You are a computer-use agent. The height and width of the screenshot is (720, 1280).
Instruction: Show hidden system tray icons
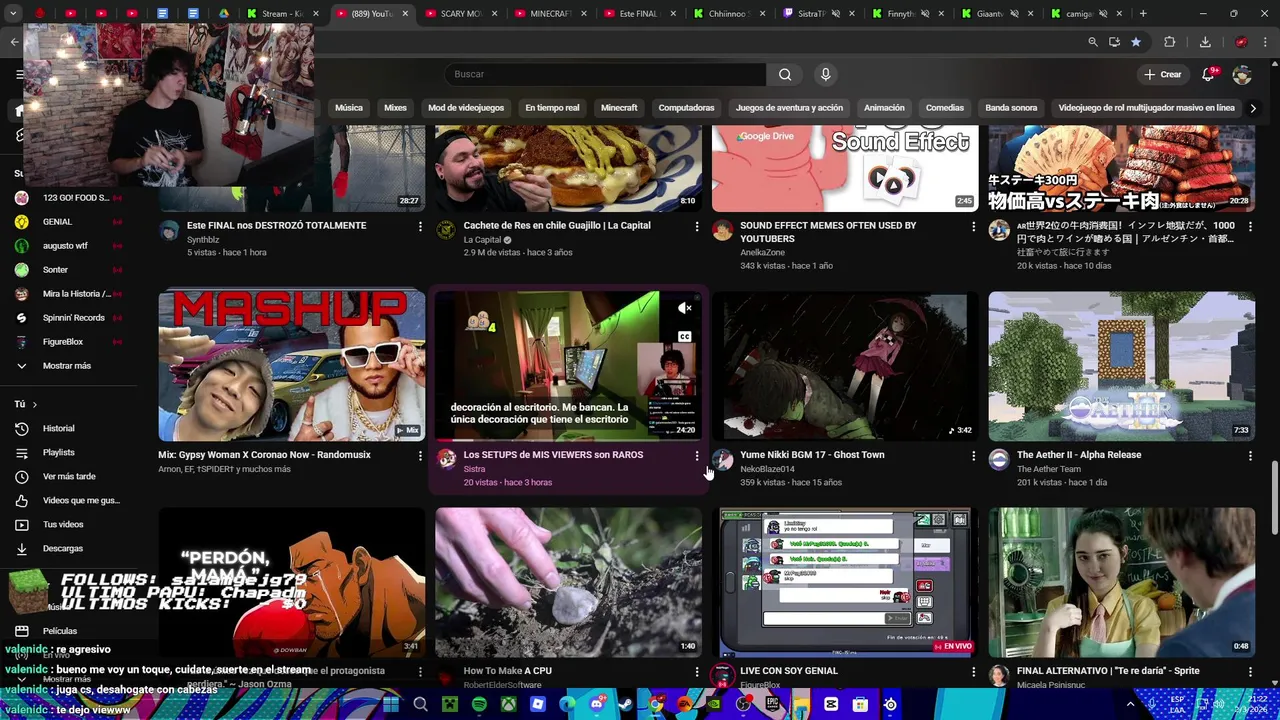1131,704
